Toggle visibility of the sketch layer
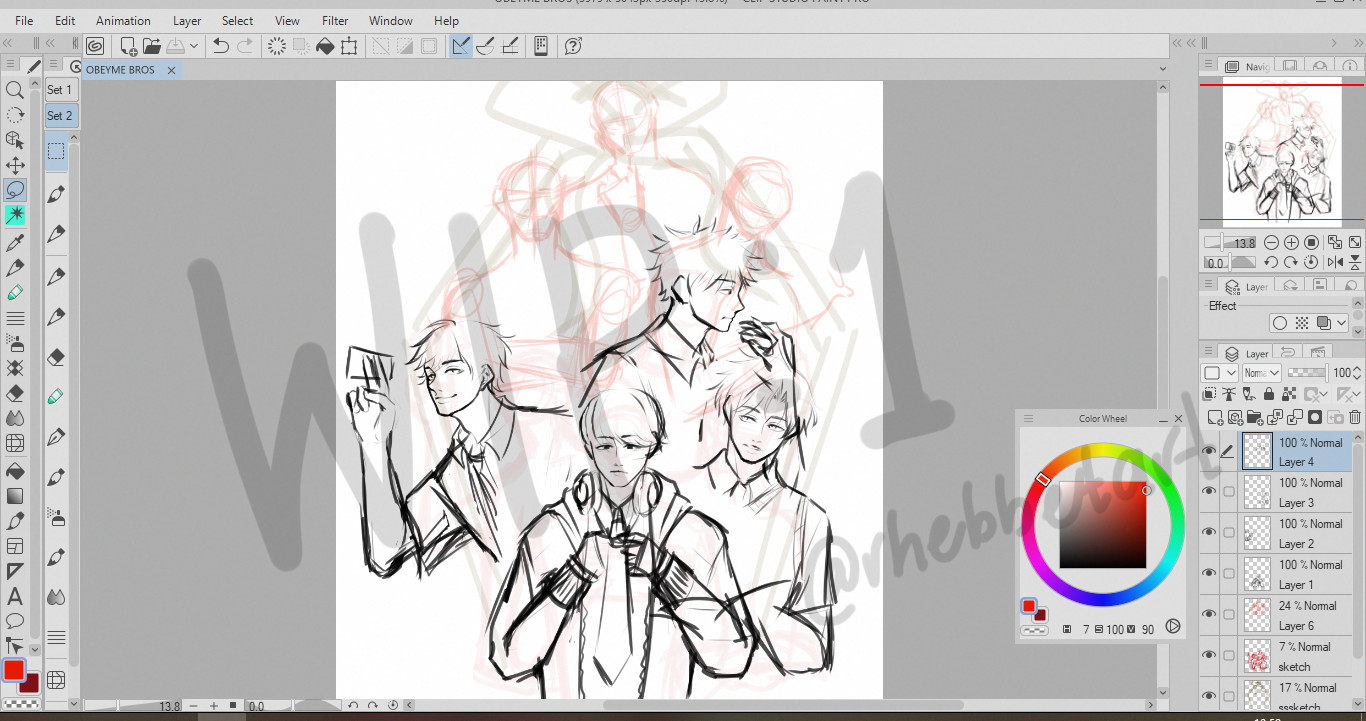Image resolution: width=1366 pixels, height=721 pixels. point(1209,656)
